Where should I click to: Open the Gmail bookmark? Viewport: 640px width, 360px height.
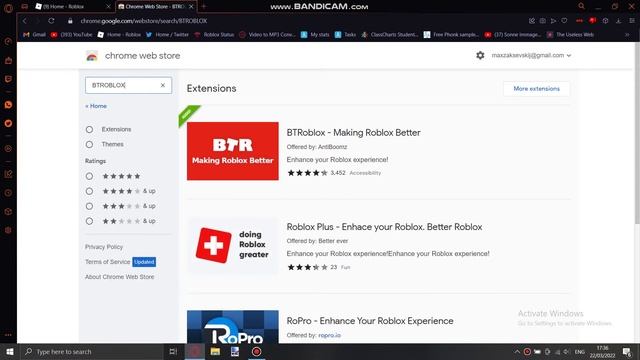[x=34, y=35]
